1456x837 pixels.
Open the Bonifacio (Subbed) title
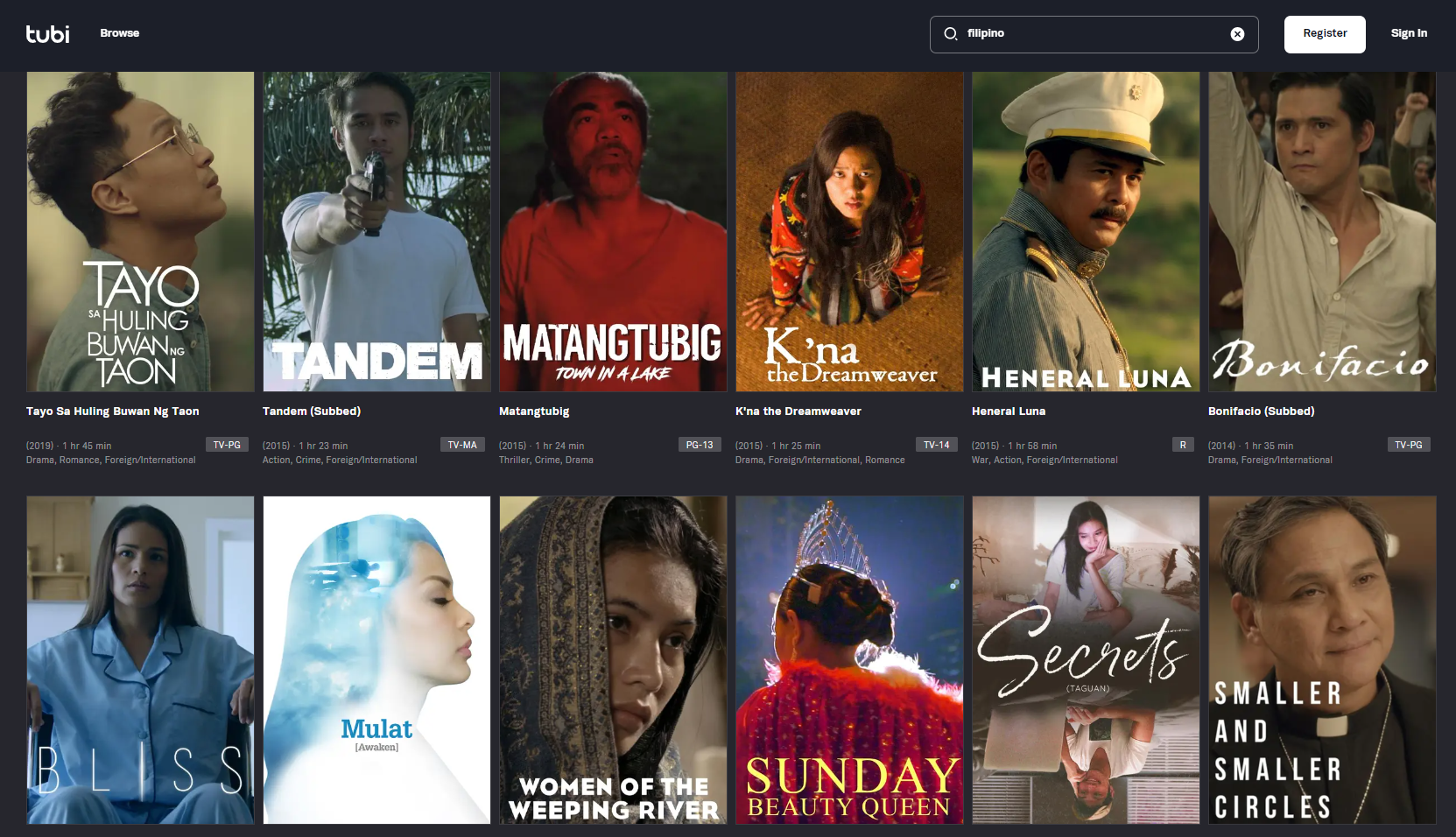(x=1262, y=411)
